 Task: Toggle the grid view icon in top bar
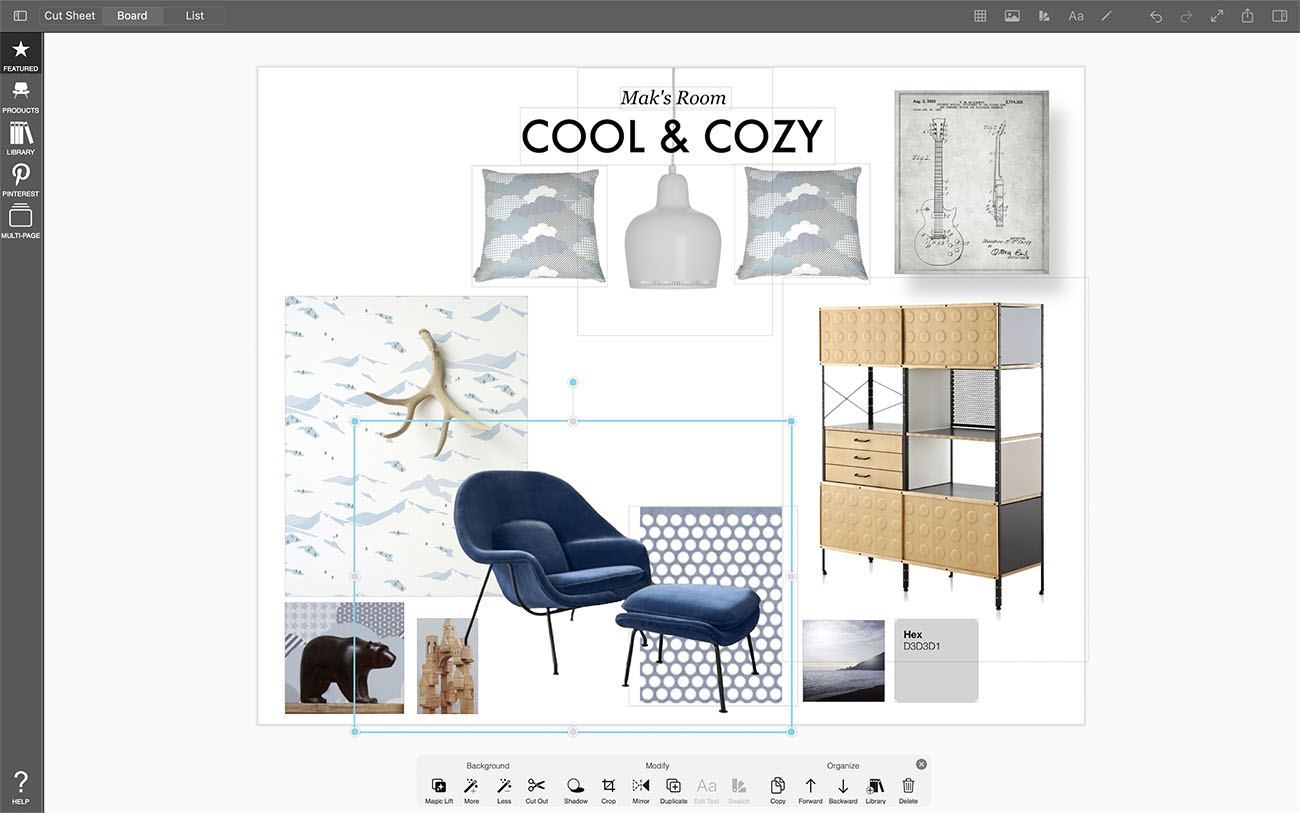[980, 16]
